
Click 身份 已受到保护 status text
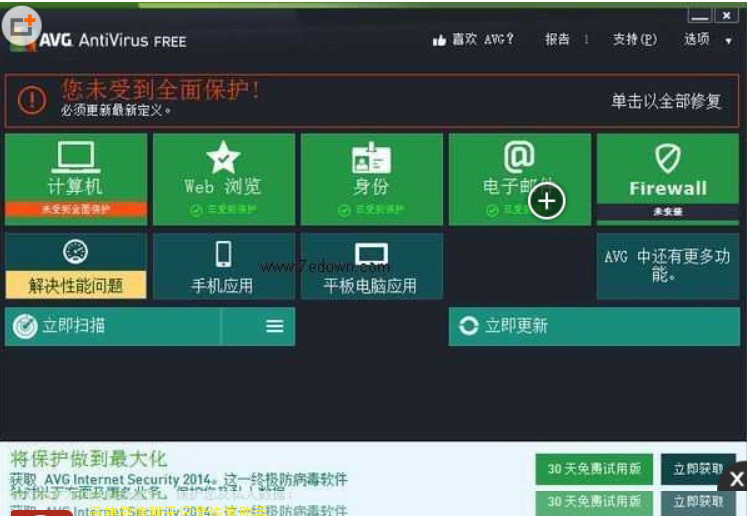[x=371, y=210]
